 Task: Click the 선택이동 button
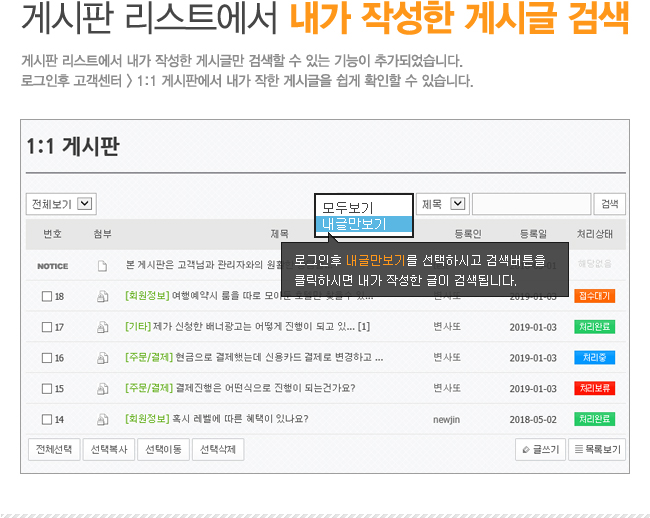[x=163, y=449]
